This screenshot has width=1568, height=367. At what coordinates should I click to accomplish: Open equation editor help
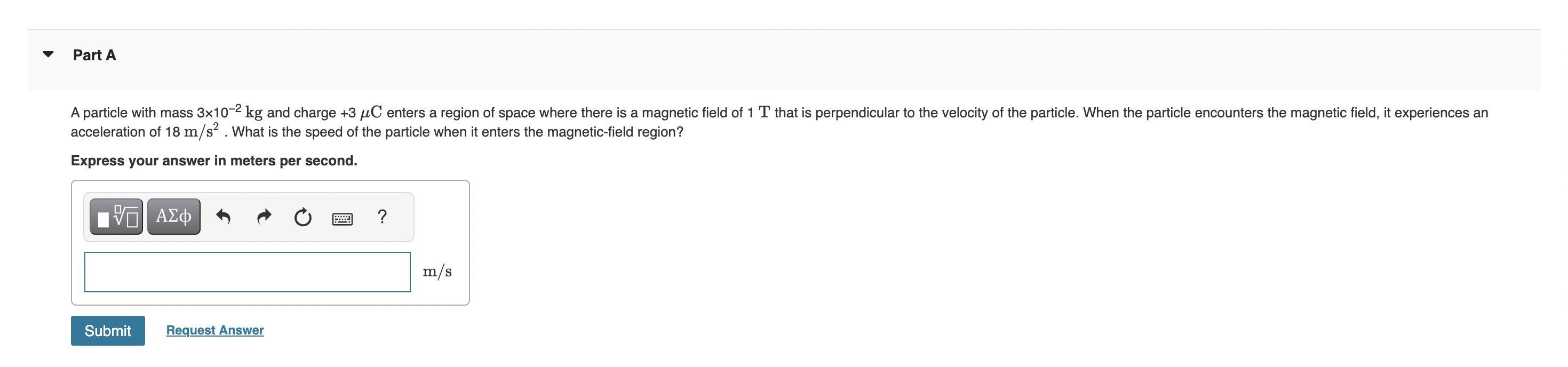(381, 217)
